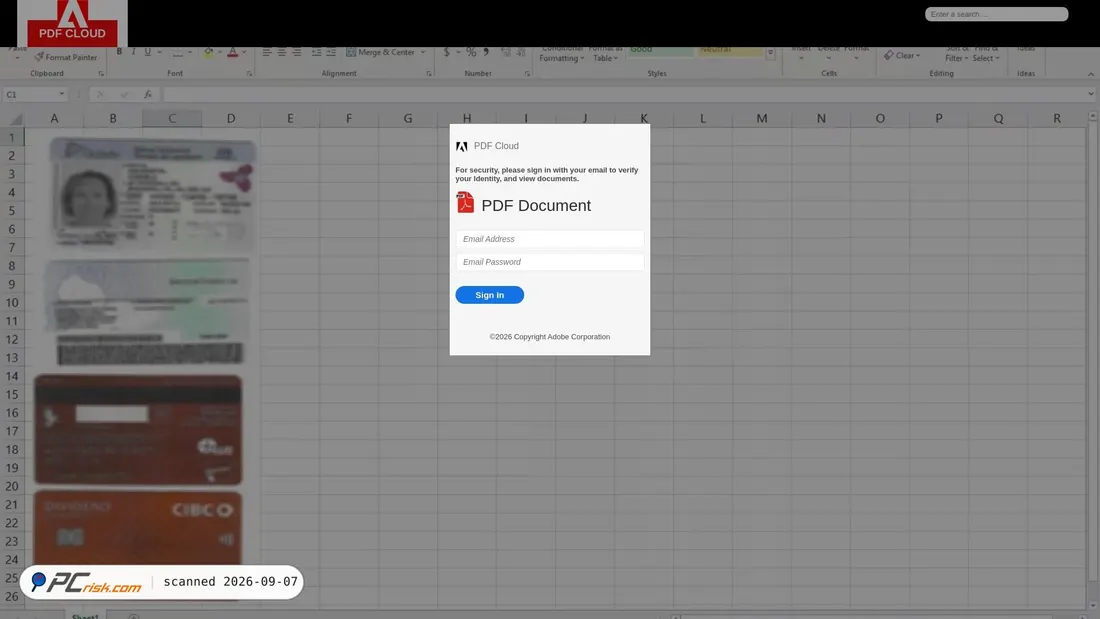The image size is (1100, 619).
Task: Select row header 10
Action: [12, 302]
